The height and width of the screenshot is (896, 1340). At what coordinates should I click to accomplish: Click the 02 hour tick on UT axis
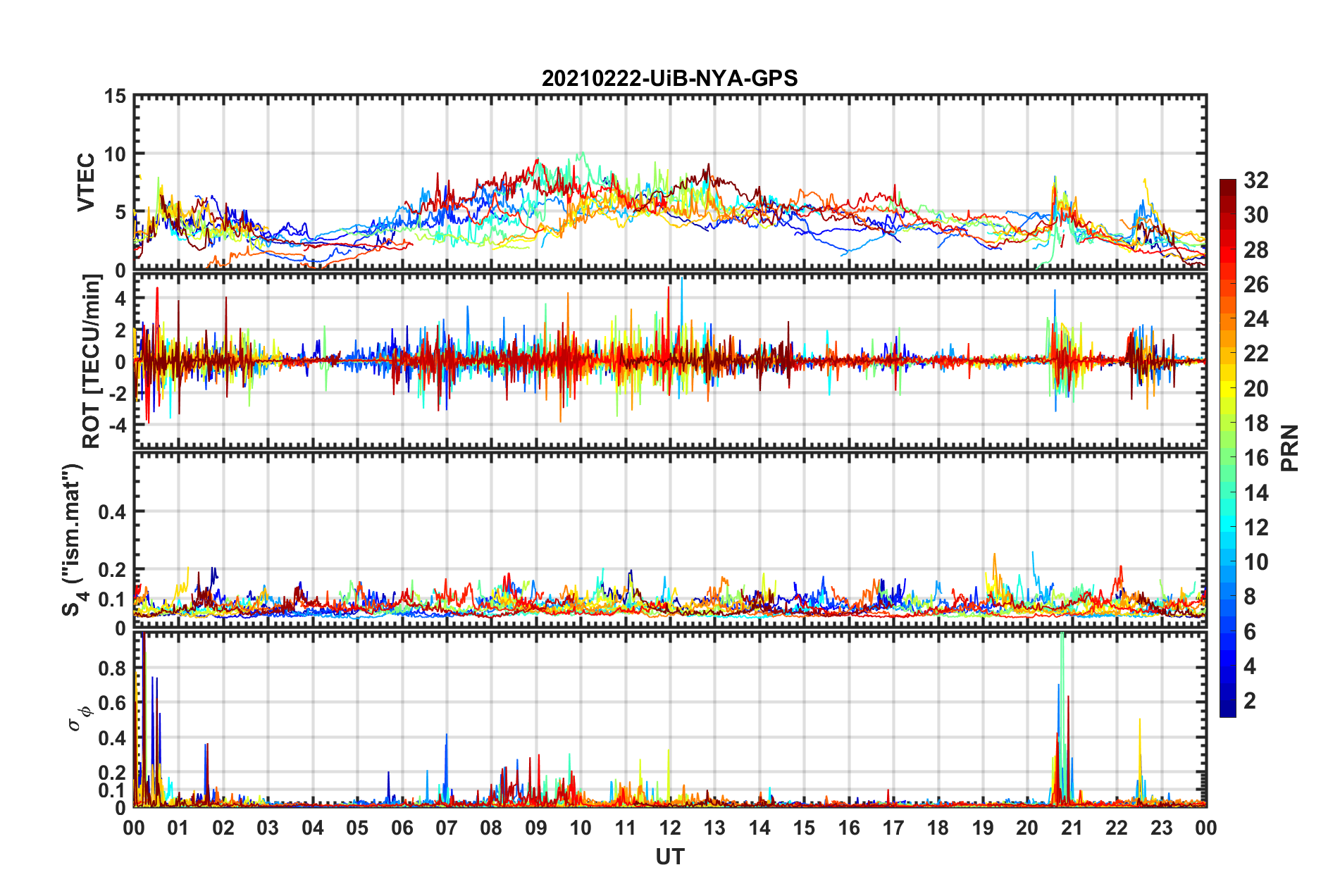pos(223,828)
